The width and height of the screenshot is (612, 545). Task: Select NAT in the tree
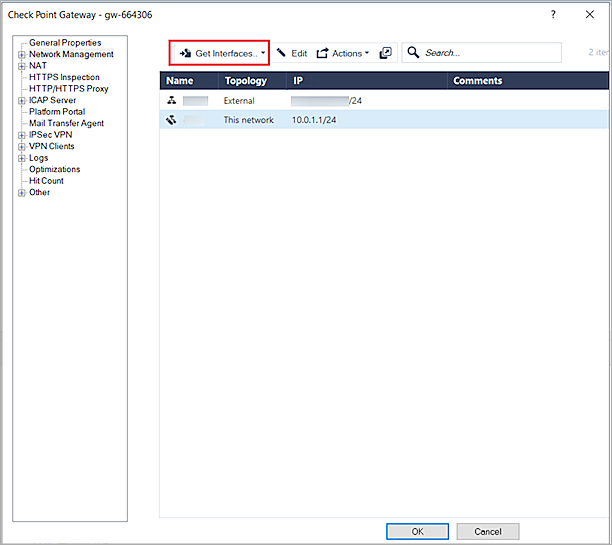point(38,66)
